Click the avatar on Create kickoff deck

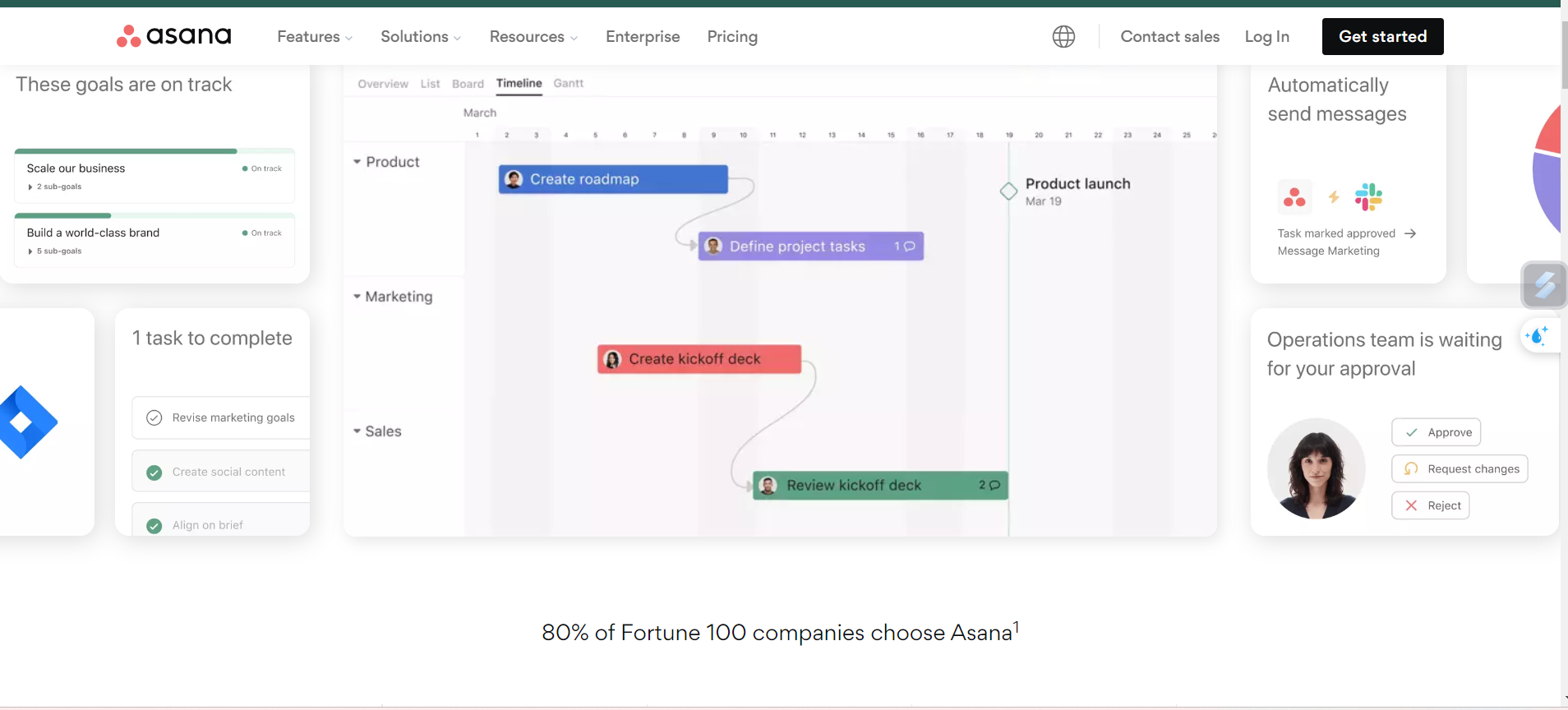pyautogui.click(x=612, y=359)
